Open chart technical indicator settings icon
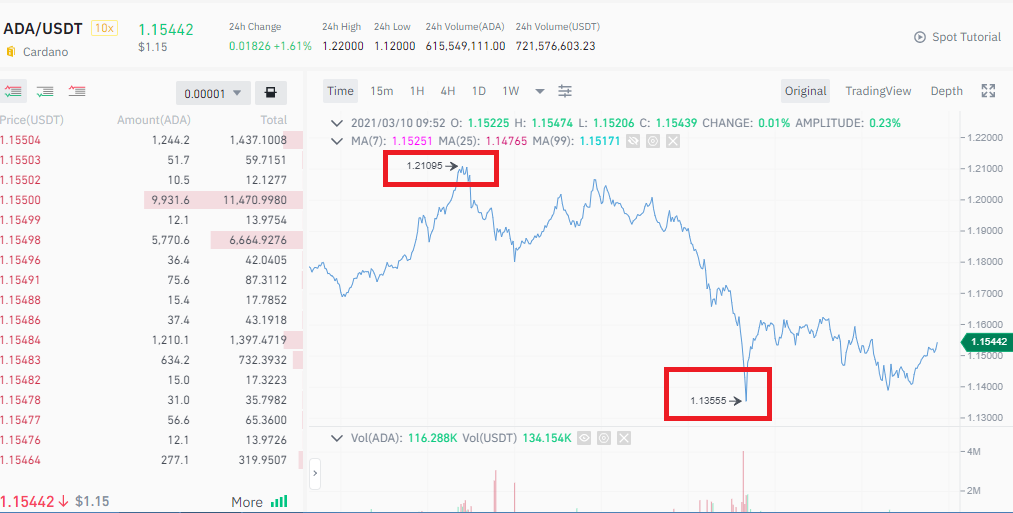This screenshot has height=513, width=1013. click(565, 91)
